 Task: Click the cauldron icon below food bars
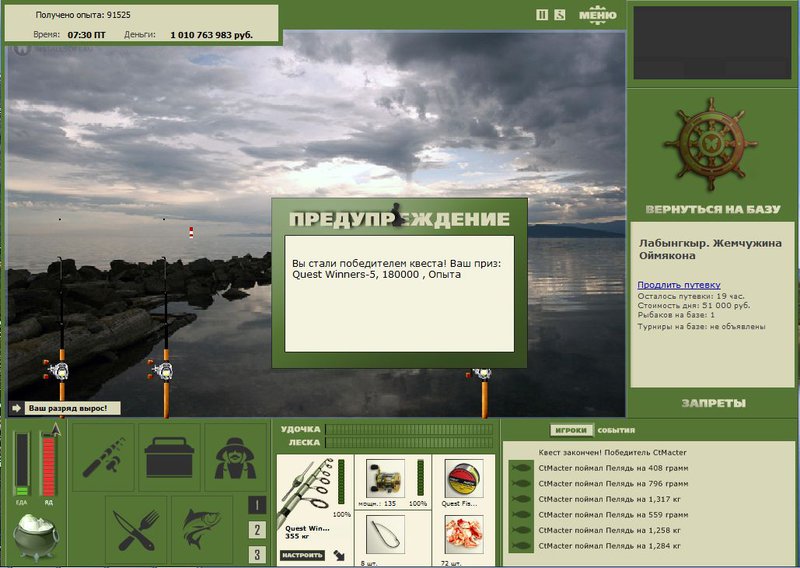[x=35, y=537]
